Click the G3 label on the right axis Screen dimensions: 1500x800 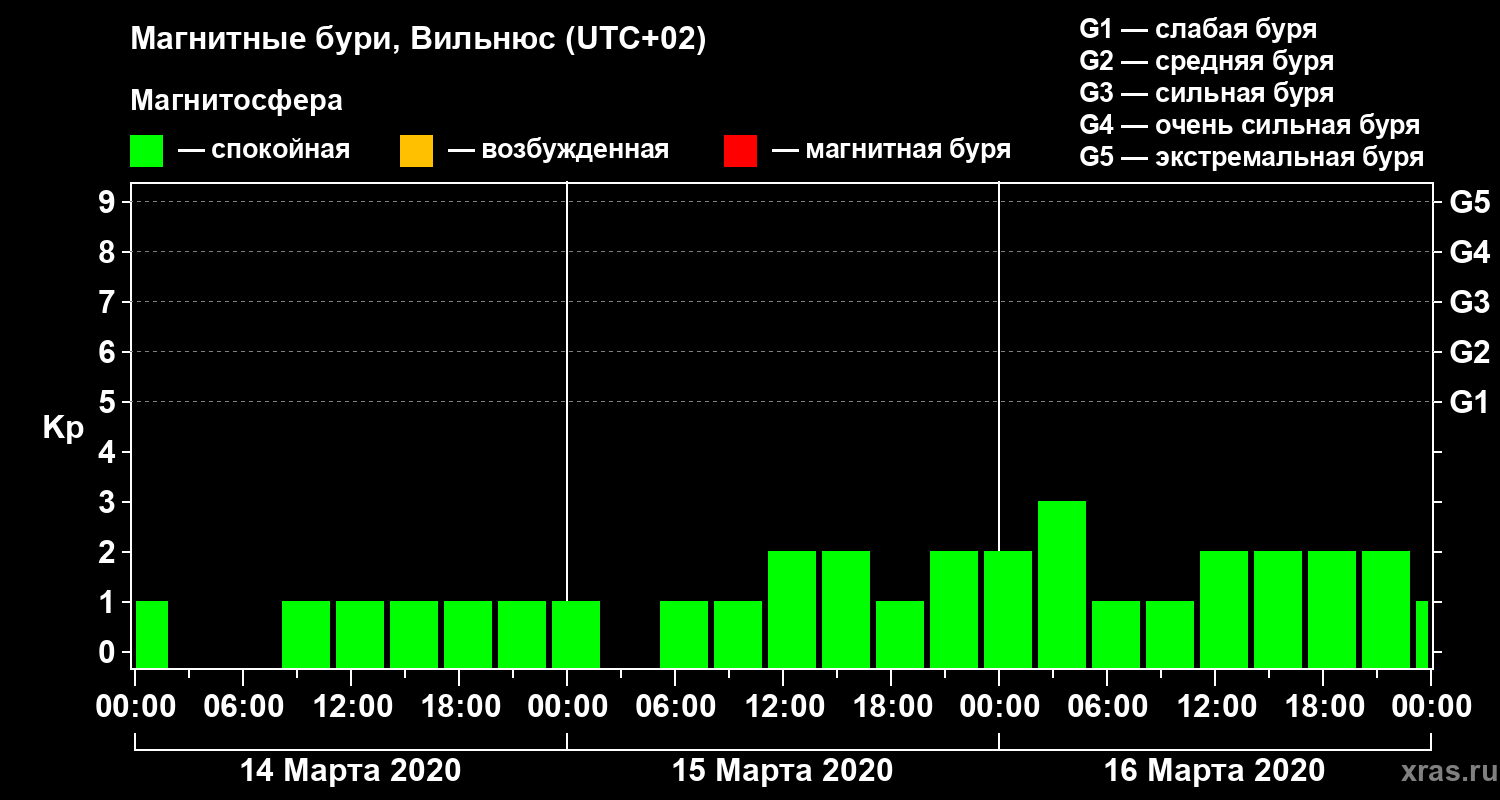1469,302
